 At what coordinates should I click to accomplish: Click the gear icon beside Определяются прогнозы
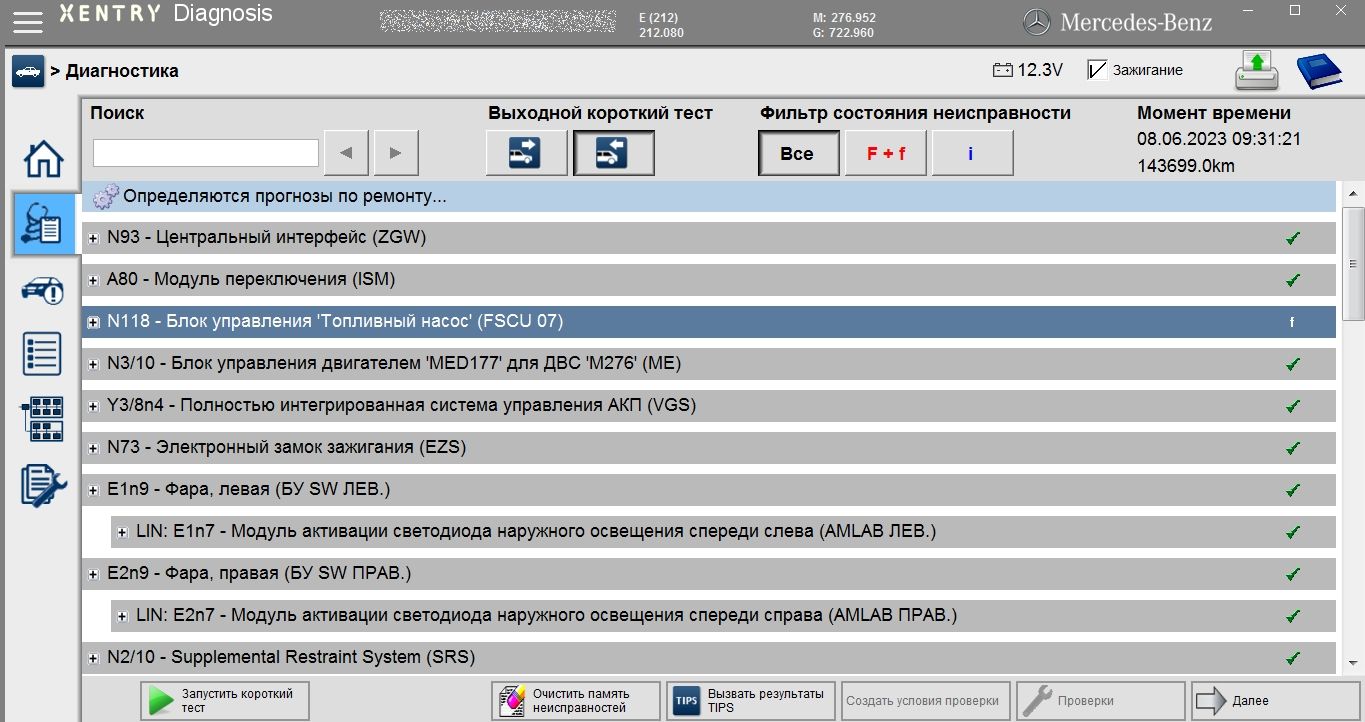pos(105,197)
